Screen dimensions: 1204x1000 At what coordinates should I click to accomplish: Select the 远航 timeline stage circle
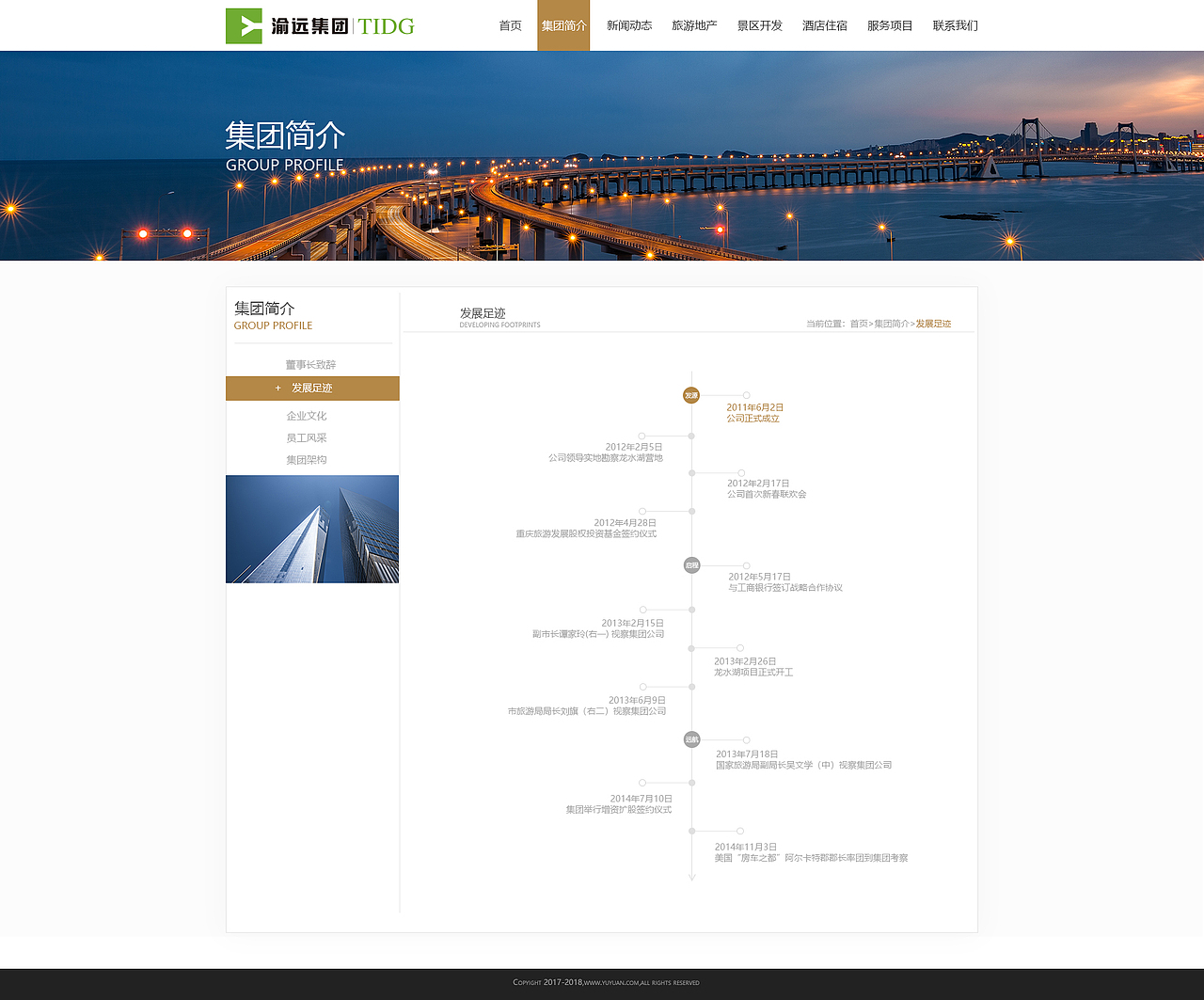click(691, 739)
